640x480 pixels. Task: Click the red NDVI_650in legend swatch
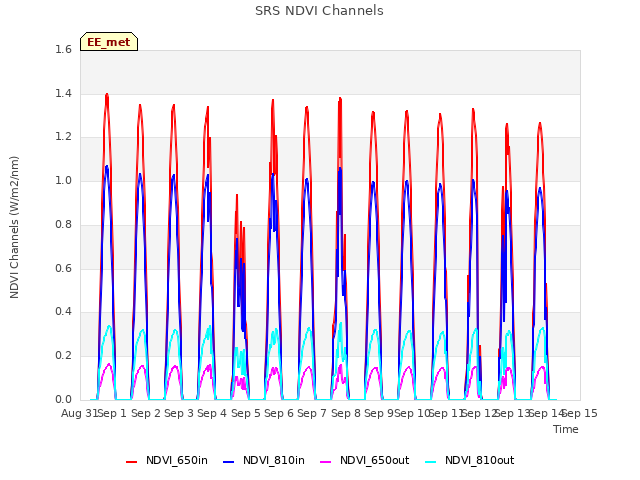click(x=131, y=461)
